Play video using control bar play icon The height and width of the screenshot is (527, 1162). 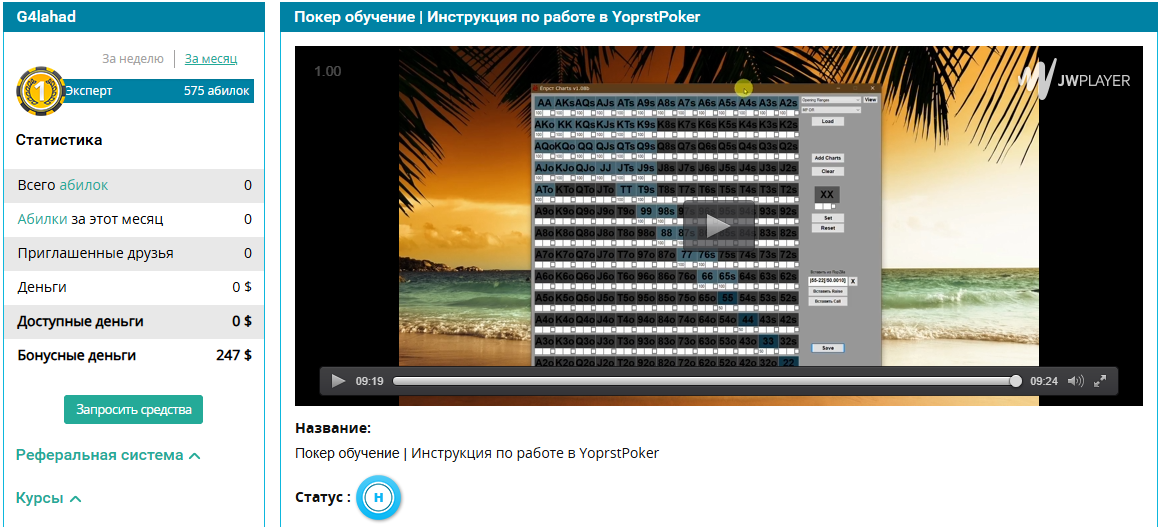point(338,381)
